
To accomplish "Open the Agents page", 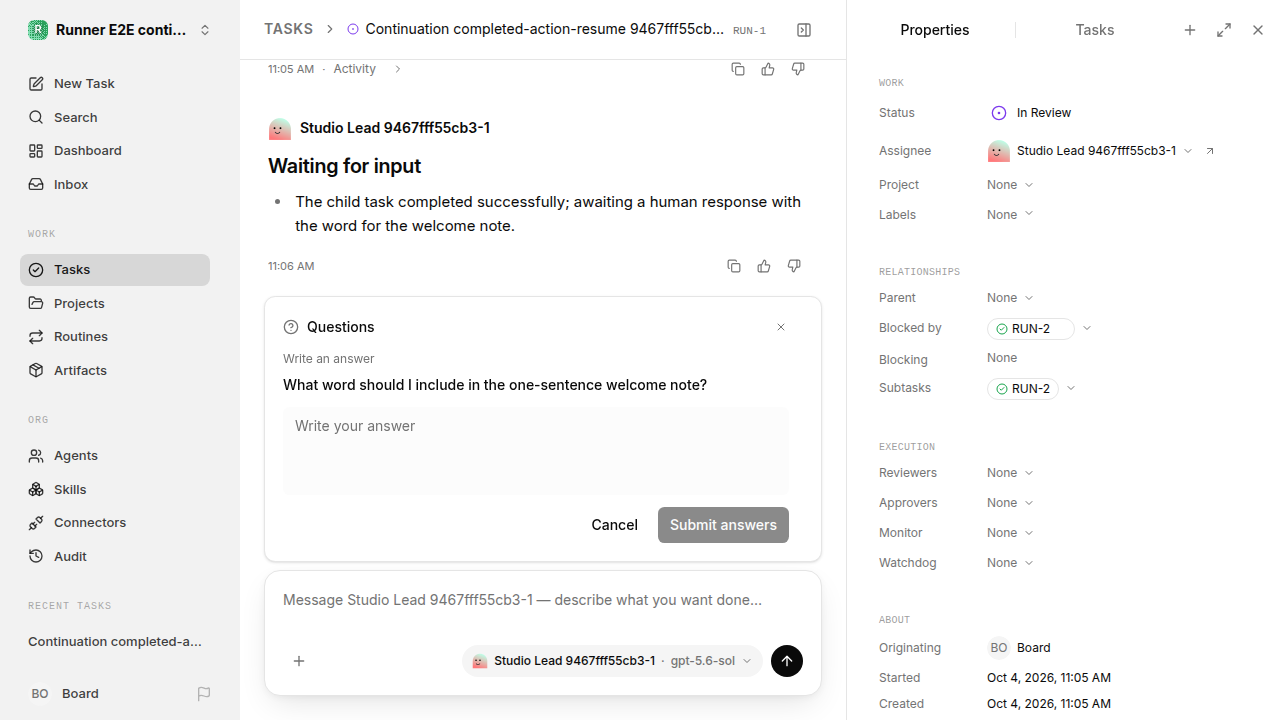I will coord(115,455).
